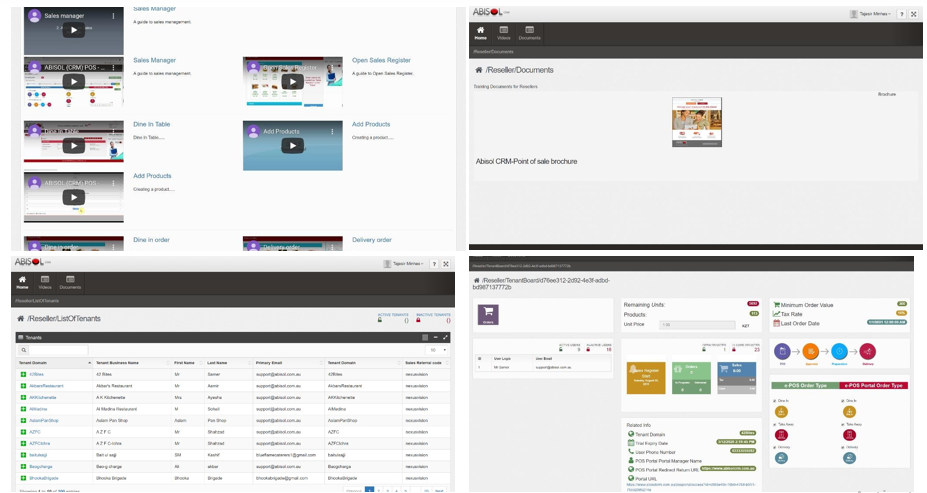Viewport: 927px width, 493px height.
Task: Click fullscreen icon on ListOfTenants page header
Action: pos(445,264)
